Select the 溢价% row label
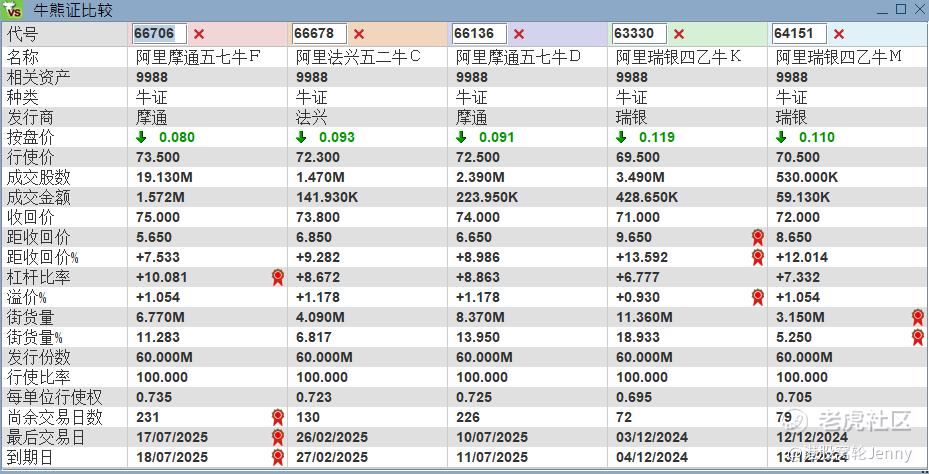929x474 pixels. point(27,297)
